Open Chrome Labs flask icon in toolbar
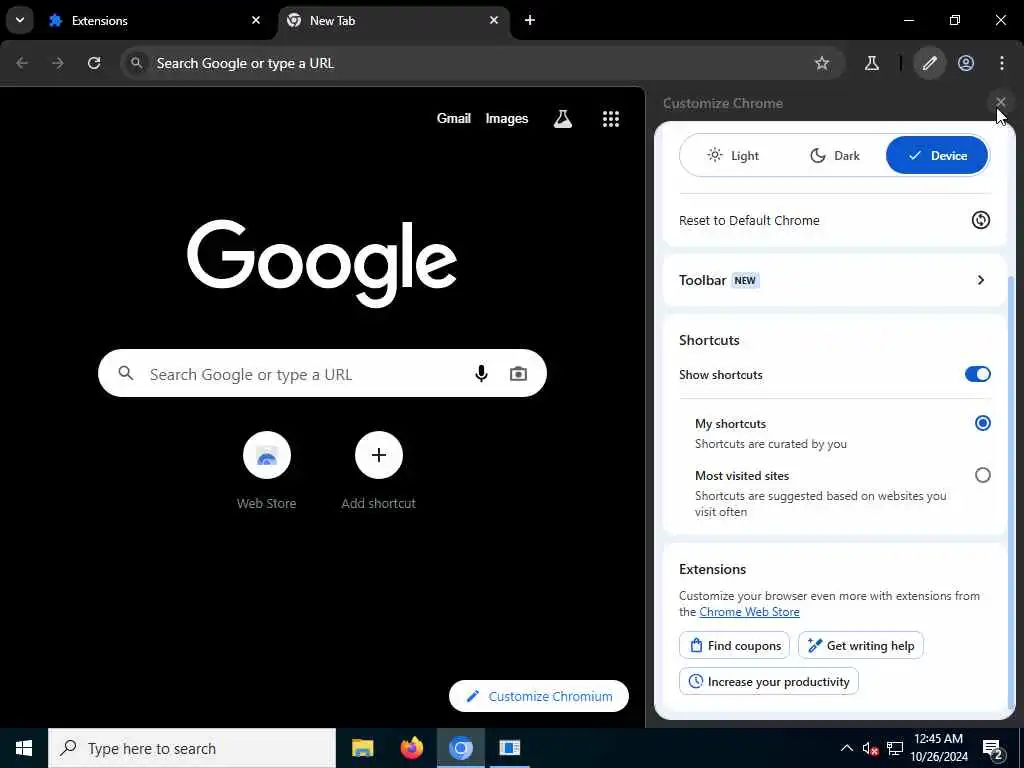 [872, 63]
